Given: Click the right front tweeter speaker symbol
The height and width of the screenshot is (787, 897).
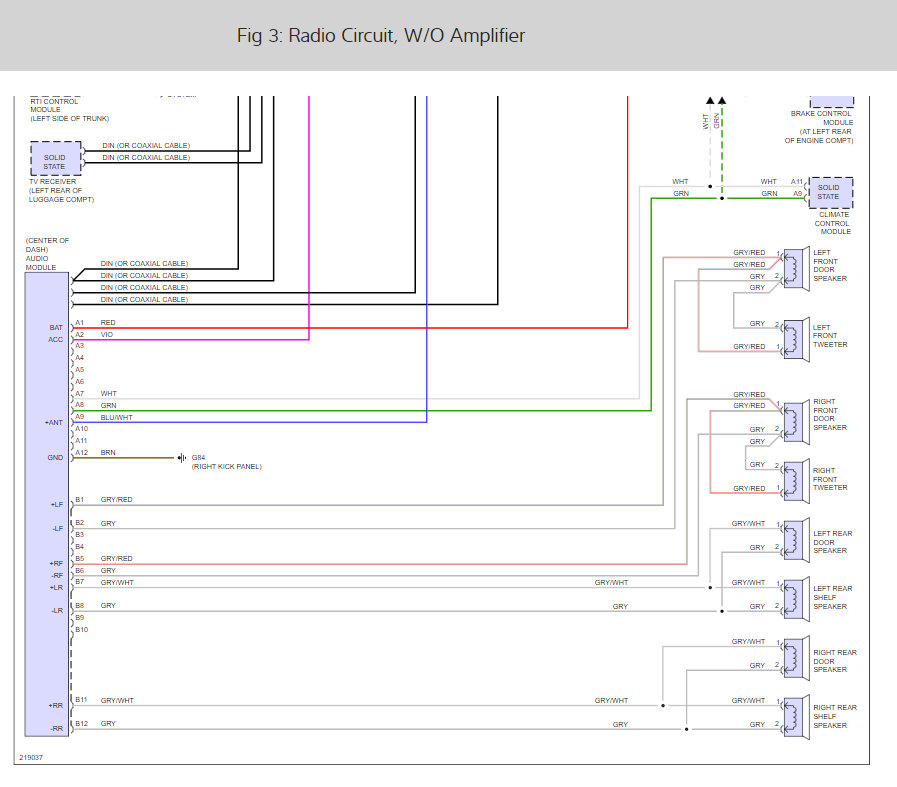Looking at the screenshot, I should (x=796, y=481).
